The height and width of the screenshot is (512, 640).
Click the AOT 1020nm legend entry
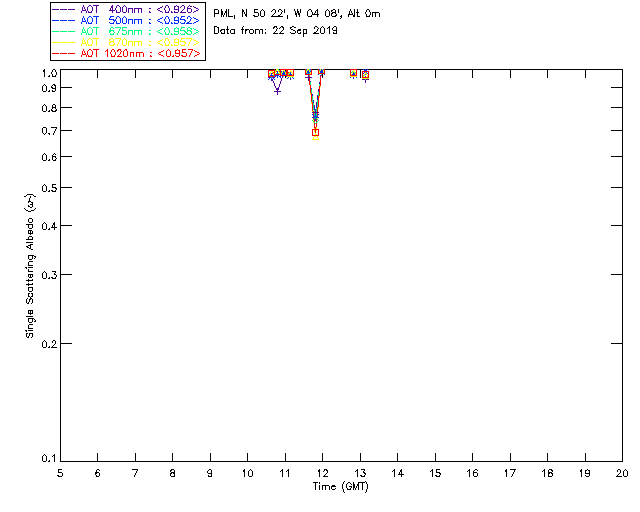coord(126,53)
